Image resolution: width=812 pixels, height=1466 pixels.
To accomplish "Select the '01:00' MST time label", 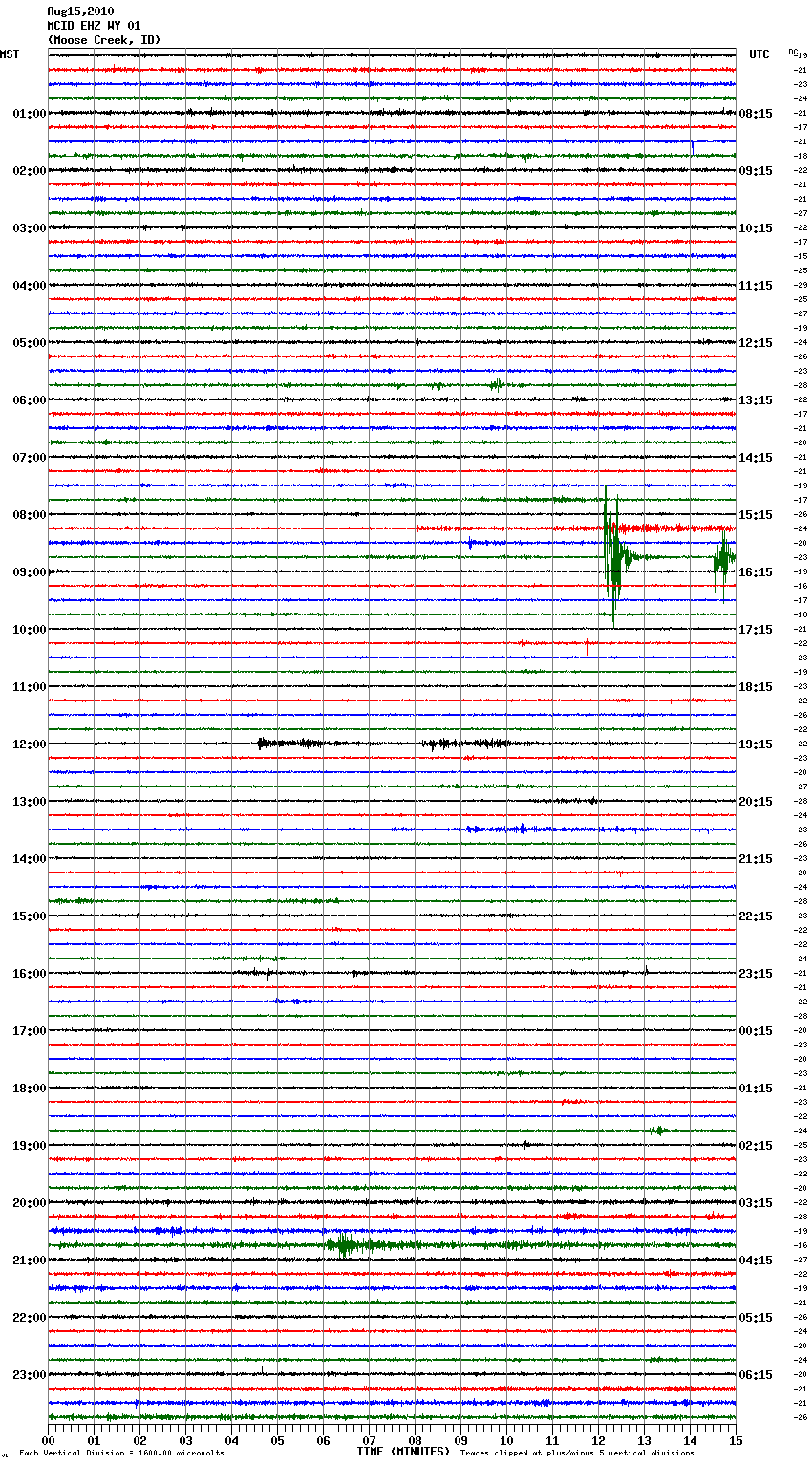I will coord(30,114).
